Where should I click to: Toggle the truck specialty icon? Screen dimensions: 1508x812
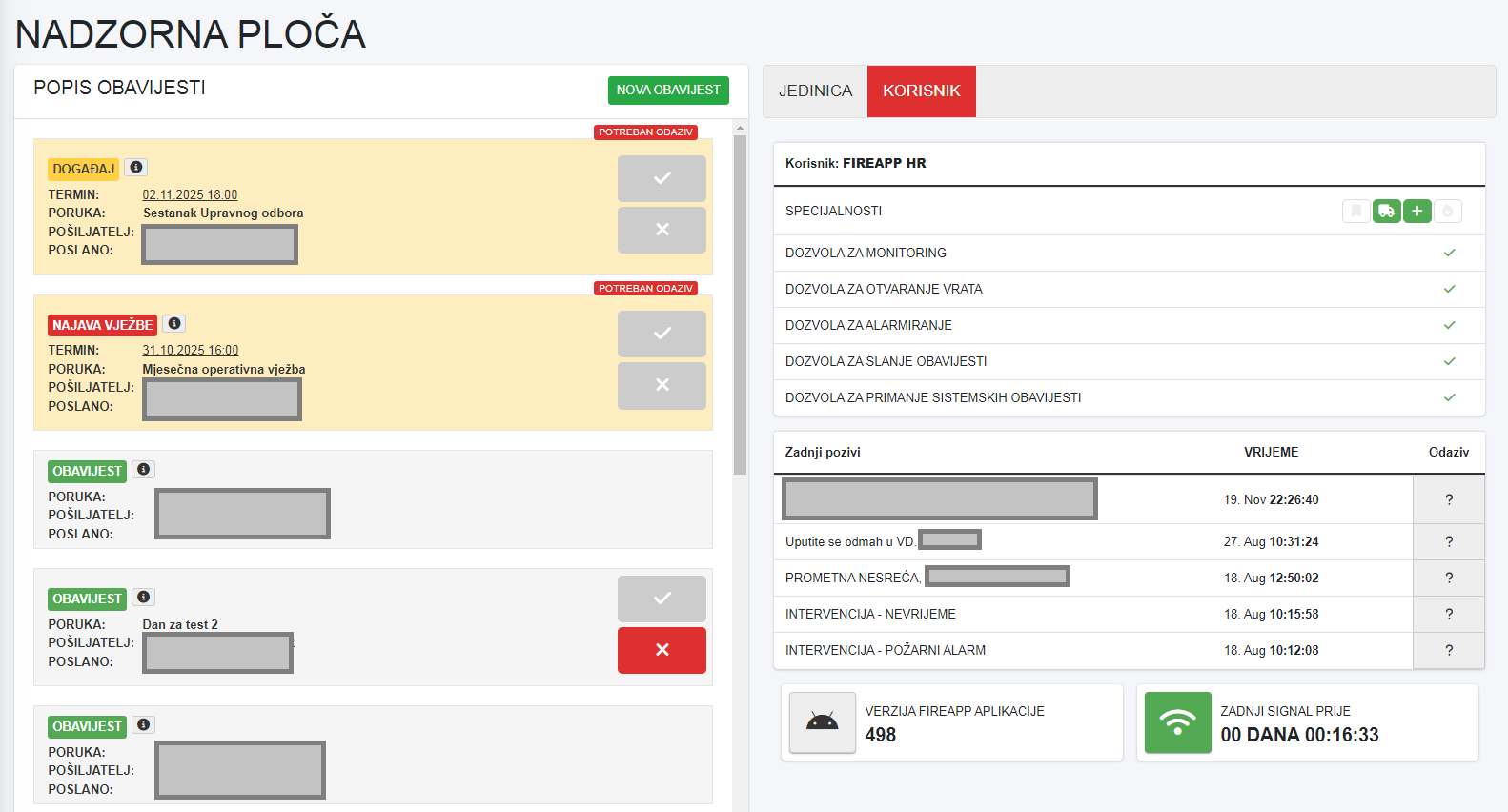click(x=1386, y=212)
